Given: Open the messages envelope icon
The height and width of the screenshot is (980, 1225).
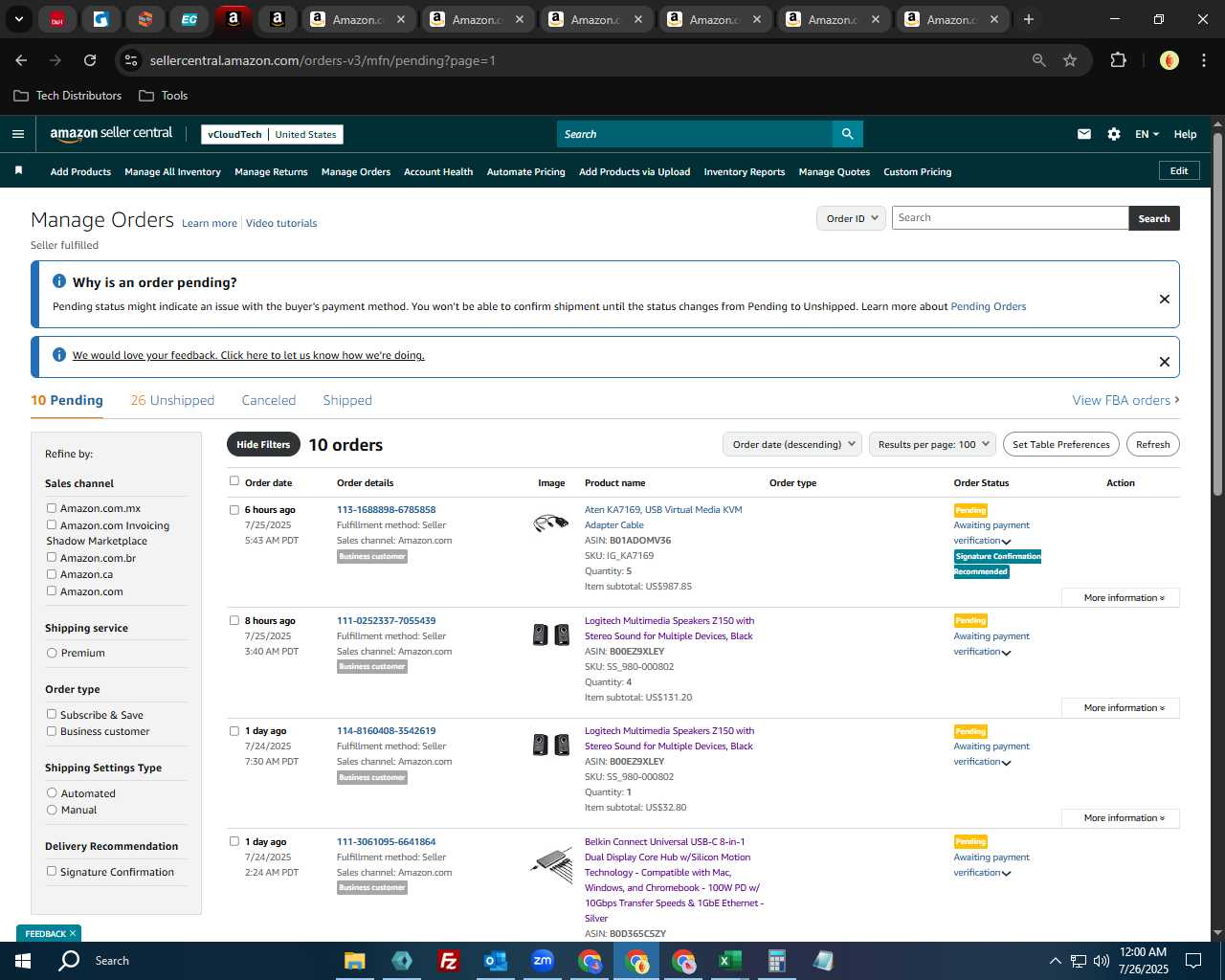Looking at the screenshot, I should (x=1084, y=134).
